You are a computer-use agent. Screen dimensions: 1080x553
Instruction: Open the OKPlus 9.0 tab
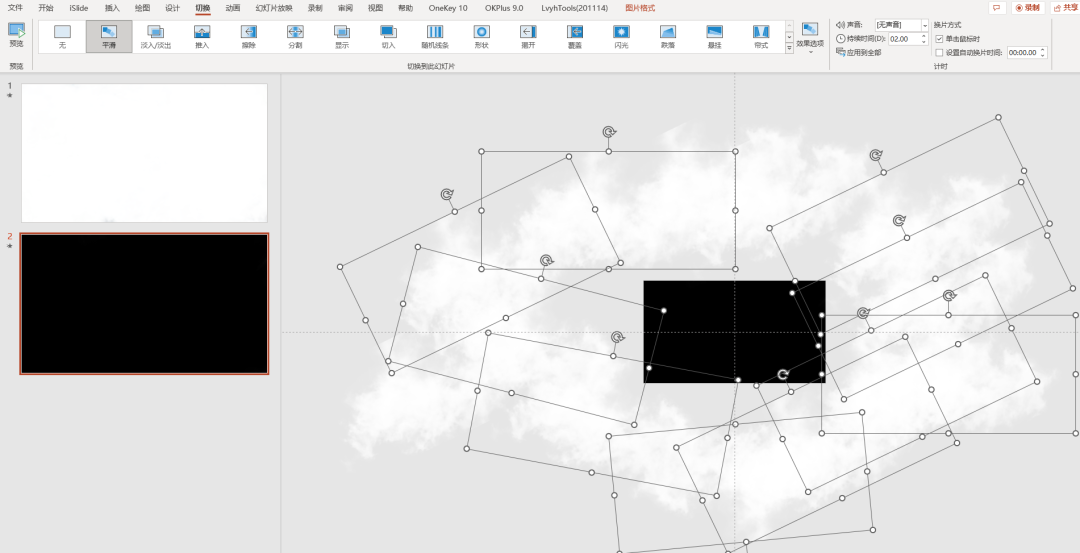click(x=503, y=8)
